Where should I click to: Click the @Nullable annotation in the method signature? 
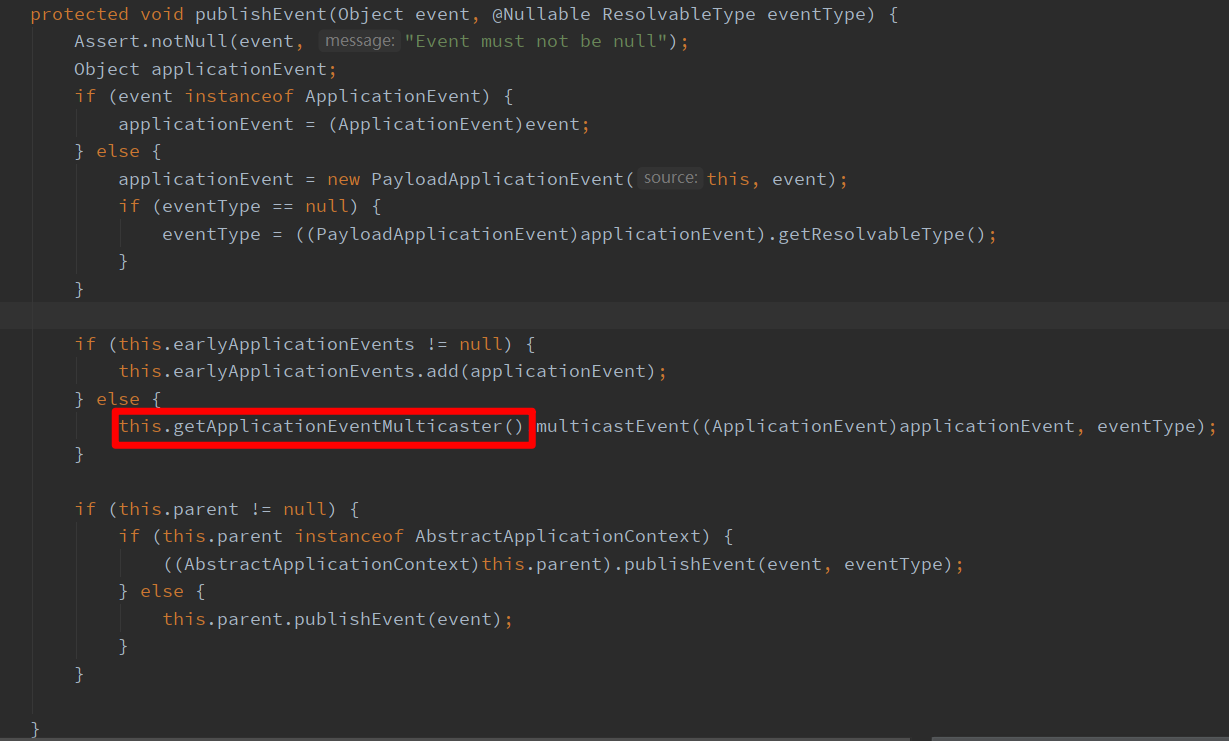point(542,14)
